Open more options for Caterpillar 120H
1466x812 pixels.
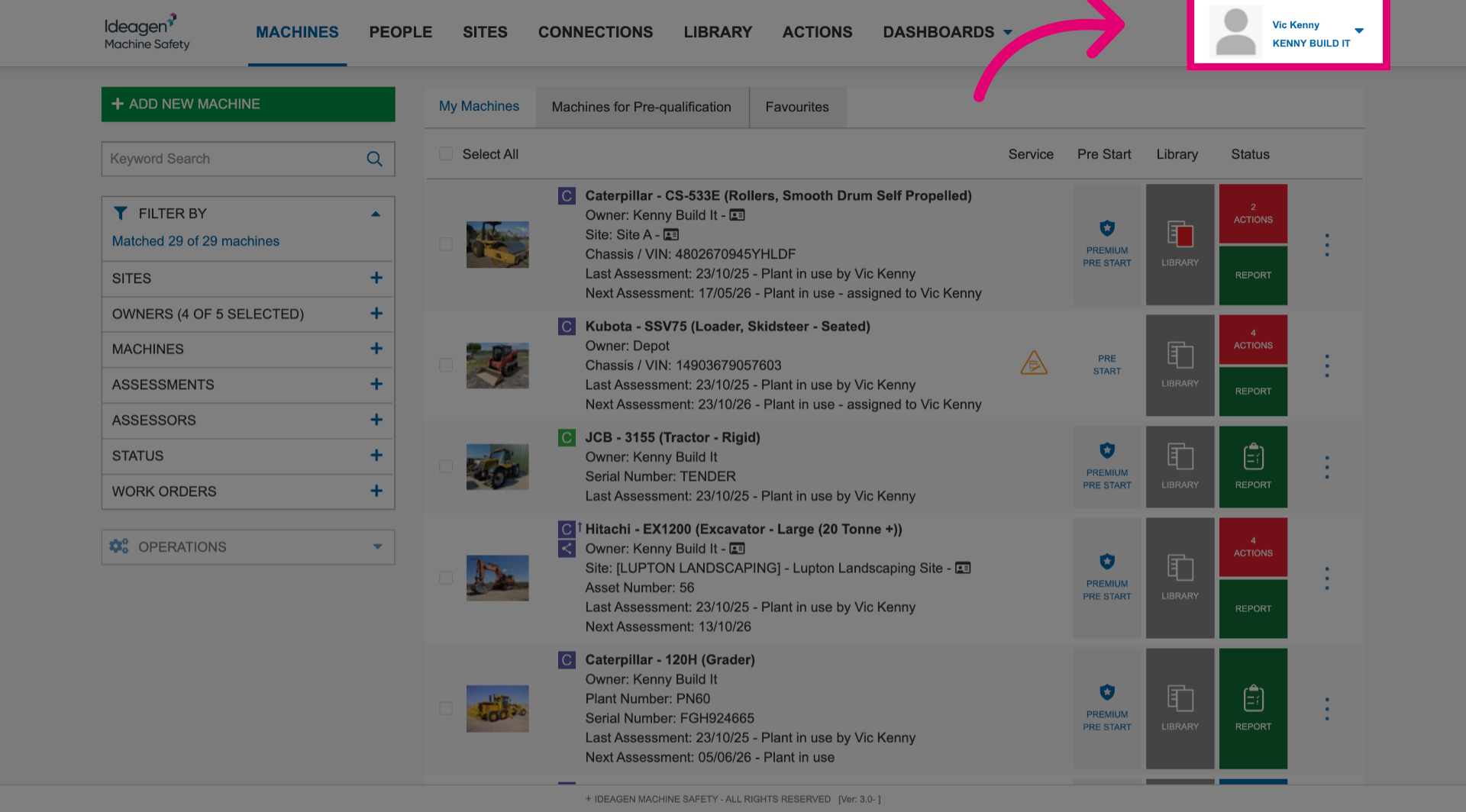pos(1327,709)
